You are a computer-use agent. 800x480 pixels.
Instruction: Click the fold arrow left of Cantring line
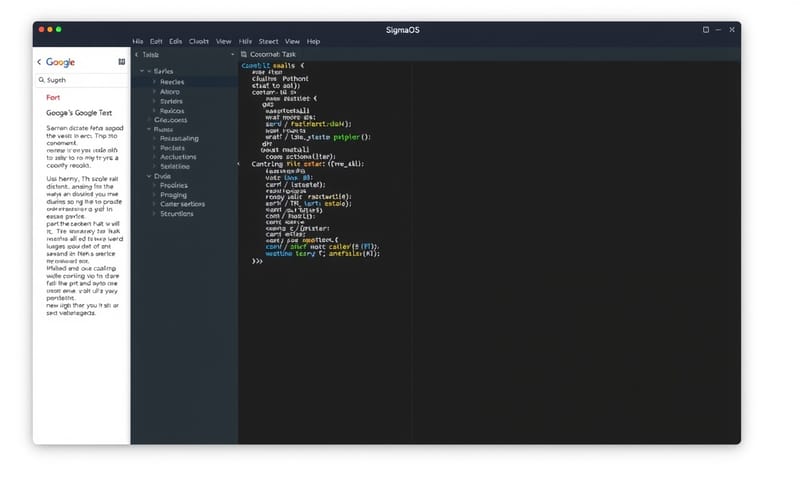238,163
